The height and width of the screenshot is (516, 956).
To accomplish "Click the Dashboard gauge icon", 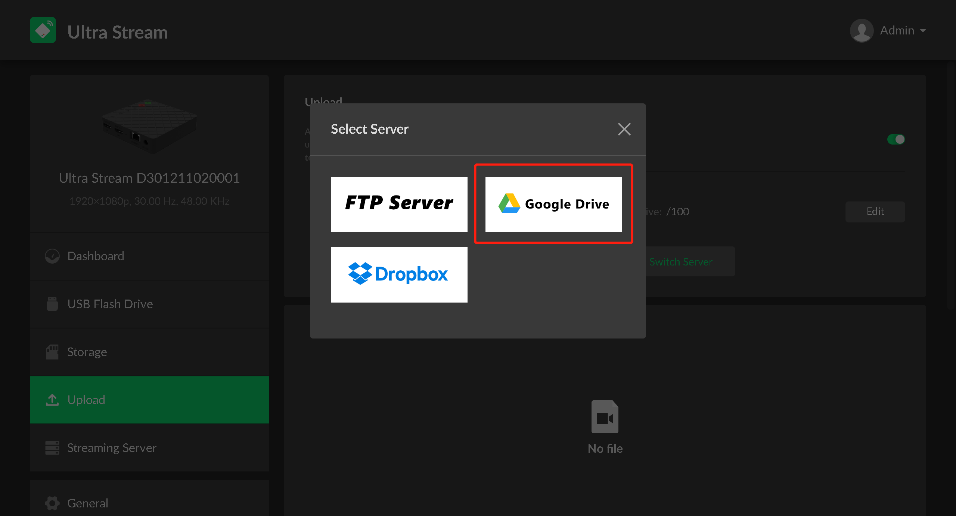I will coord(52,256).
